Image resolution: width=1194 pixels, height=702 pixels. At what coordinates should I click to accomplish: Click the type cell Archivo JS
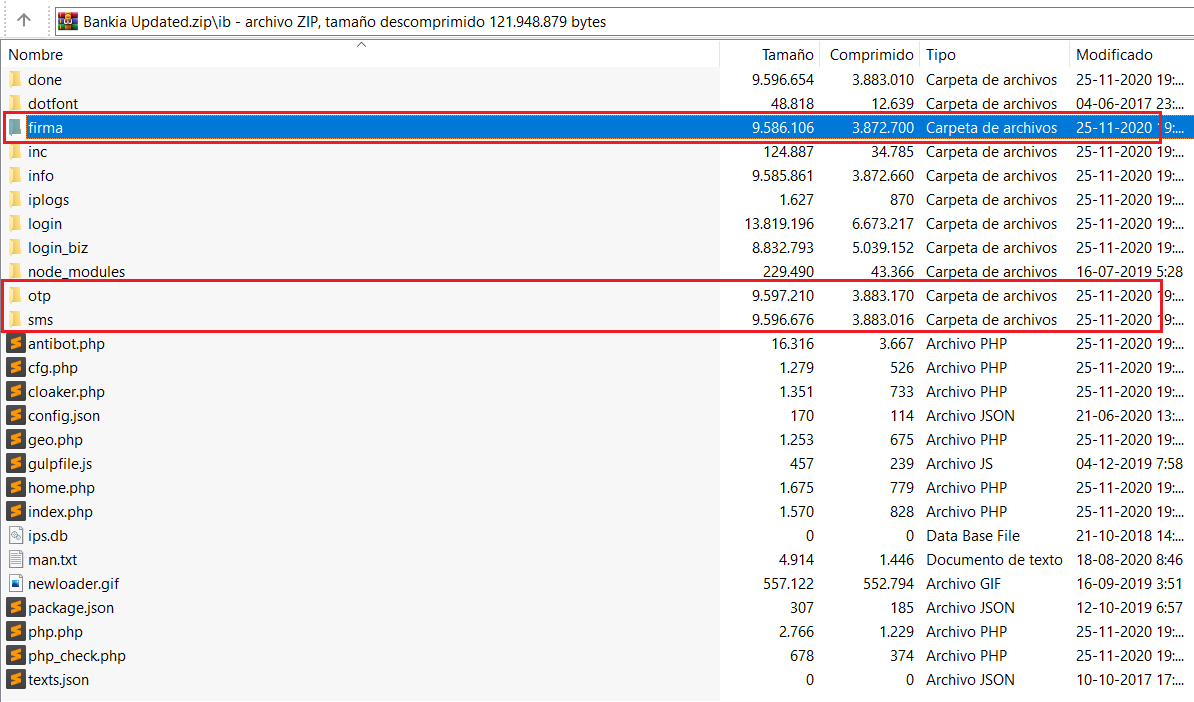coord(959,464)
